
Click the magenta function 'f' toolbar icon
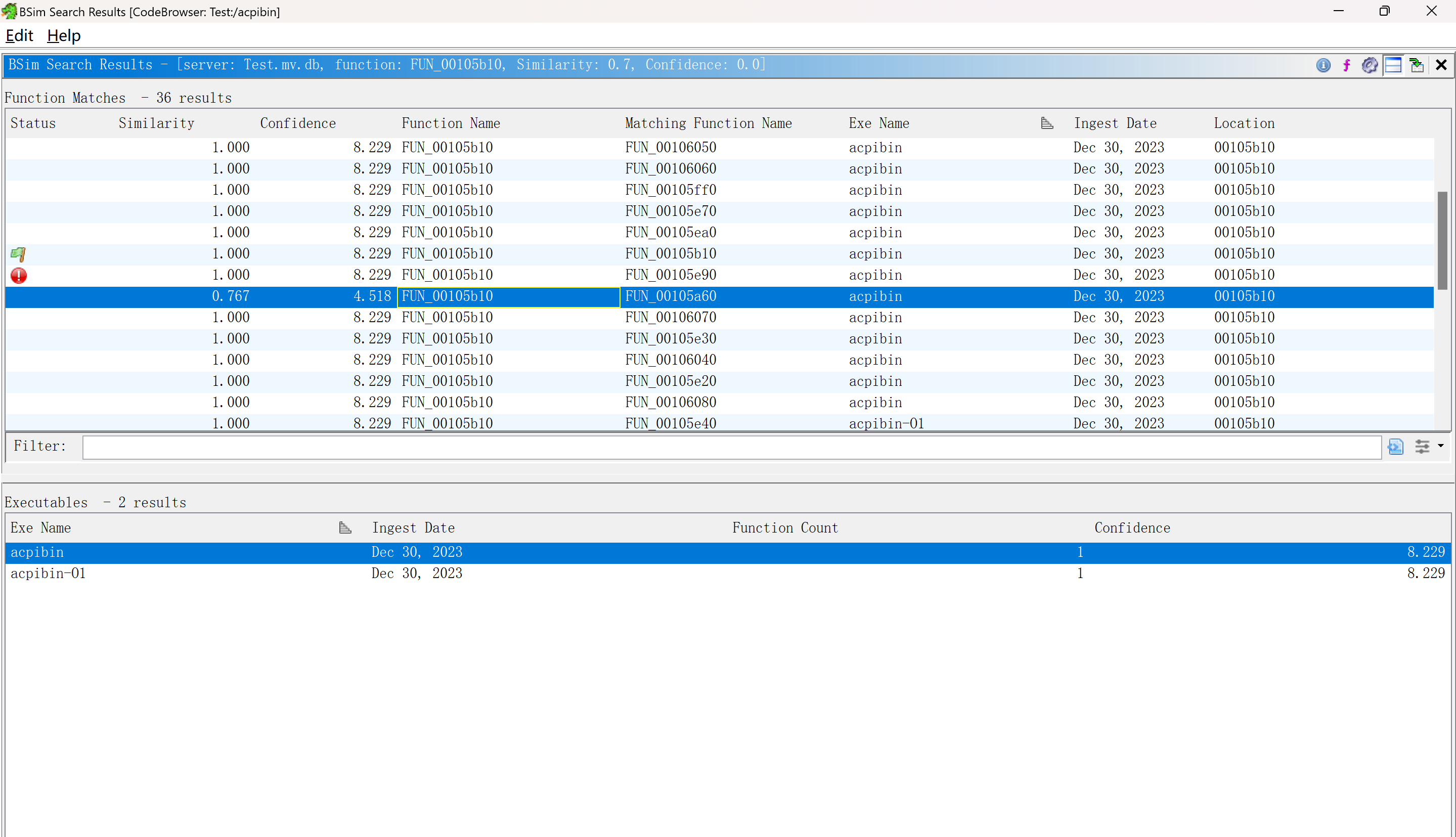tap(1346, 65)
